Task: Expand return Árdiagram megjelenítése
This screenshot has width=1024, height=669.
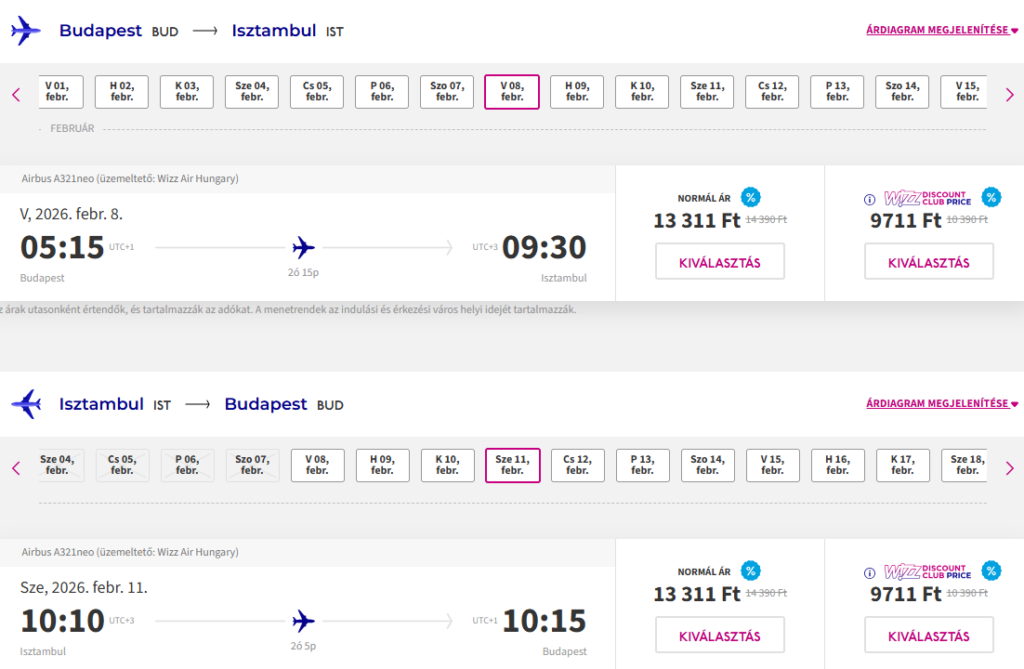Action: (x=941, y=404)
